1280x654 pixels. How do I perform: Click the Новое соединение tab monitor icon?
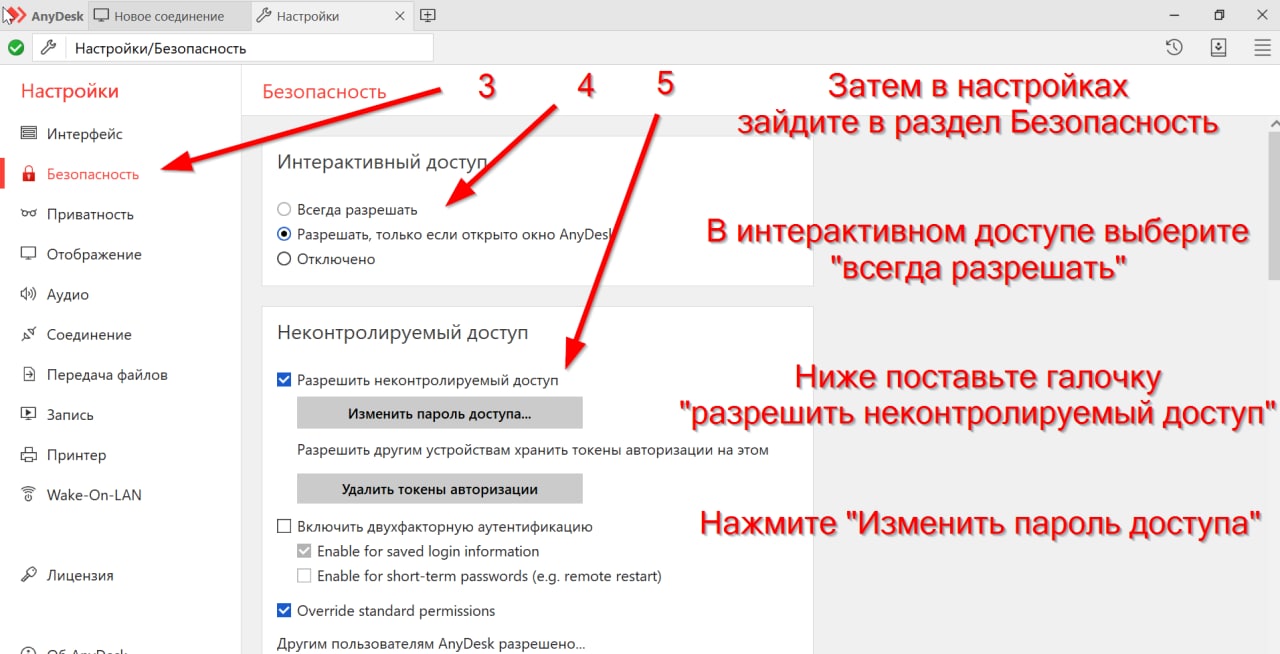coord(101,16)
